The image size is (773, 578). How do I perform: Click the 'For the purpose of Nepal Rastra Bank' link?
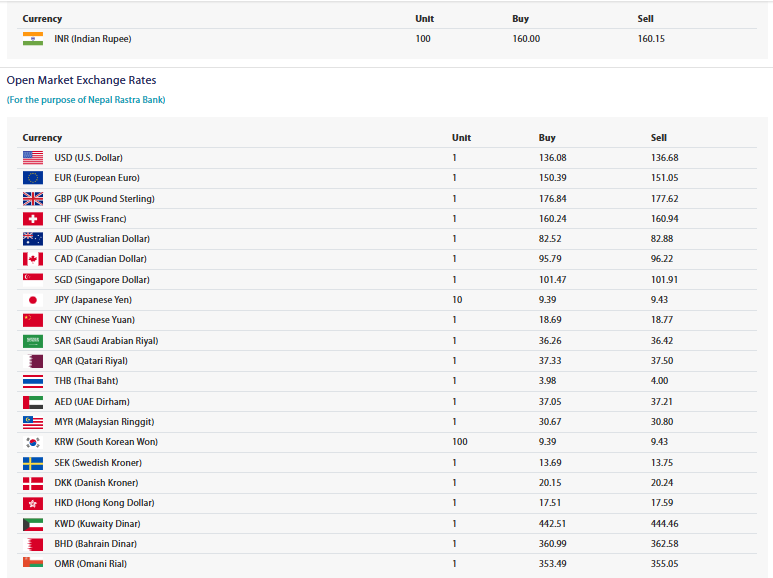click(x=86, y=100)
